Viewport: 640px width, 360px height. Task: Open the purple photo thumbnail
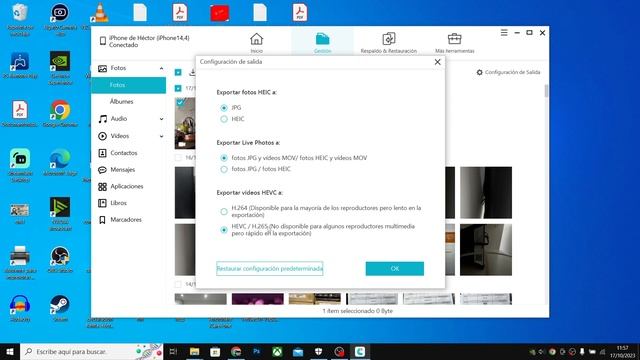(258, 299)
